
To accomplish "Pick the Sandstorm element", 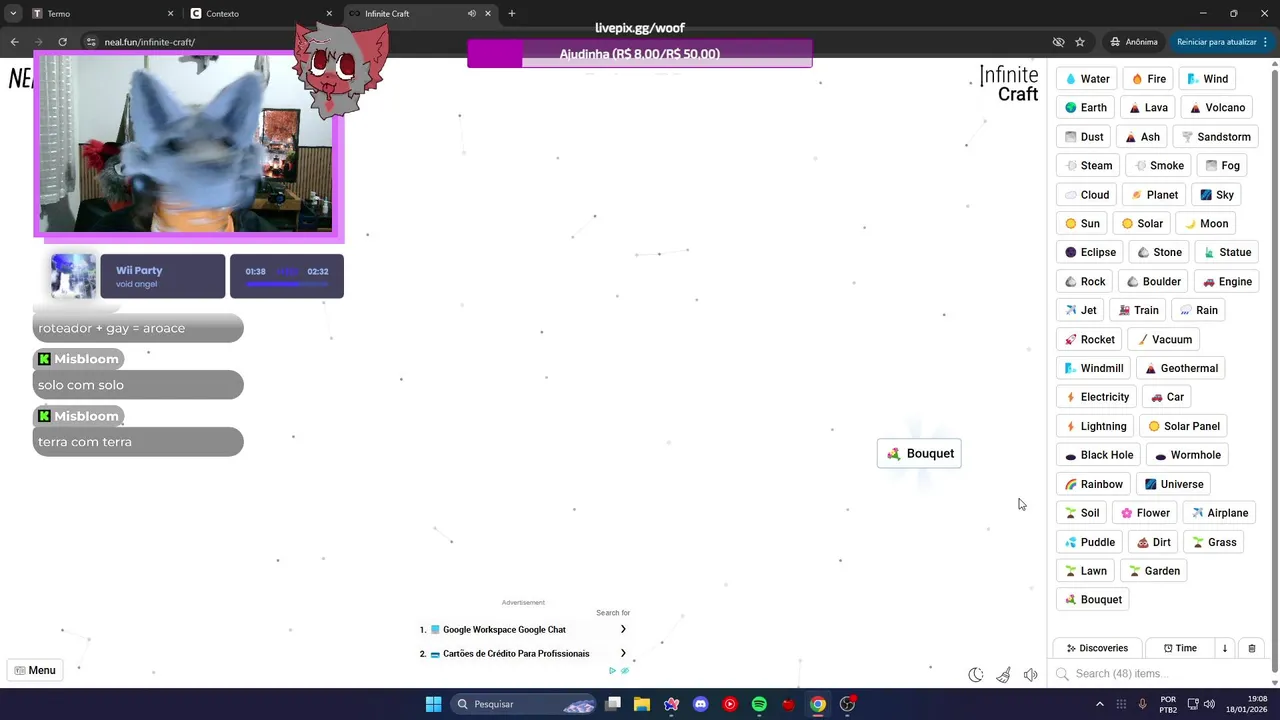I will (1216, 137).
